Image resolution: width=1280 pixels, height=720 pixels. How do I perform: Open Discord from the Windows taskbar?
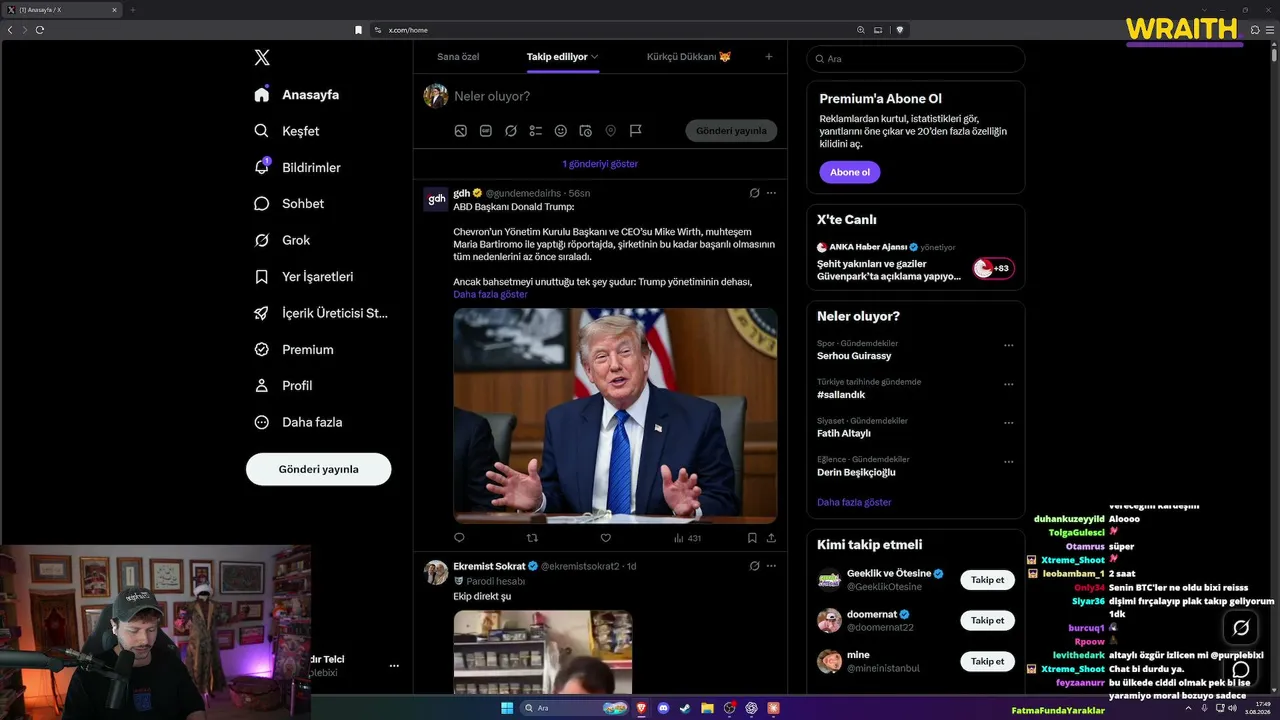tap(664, 708)
